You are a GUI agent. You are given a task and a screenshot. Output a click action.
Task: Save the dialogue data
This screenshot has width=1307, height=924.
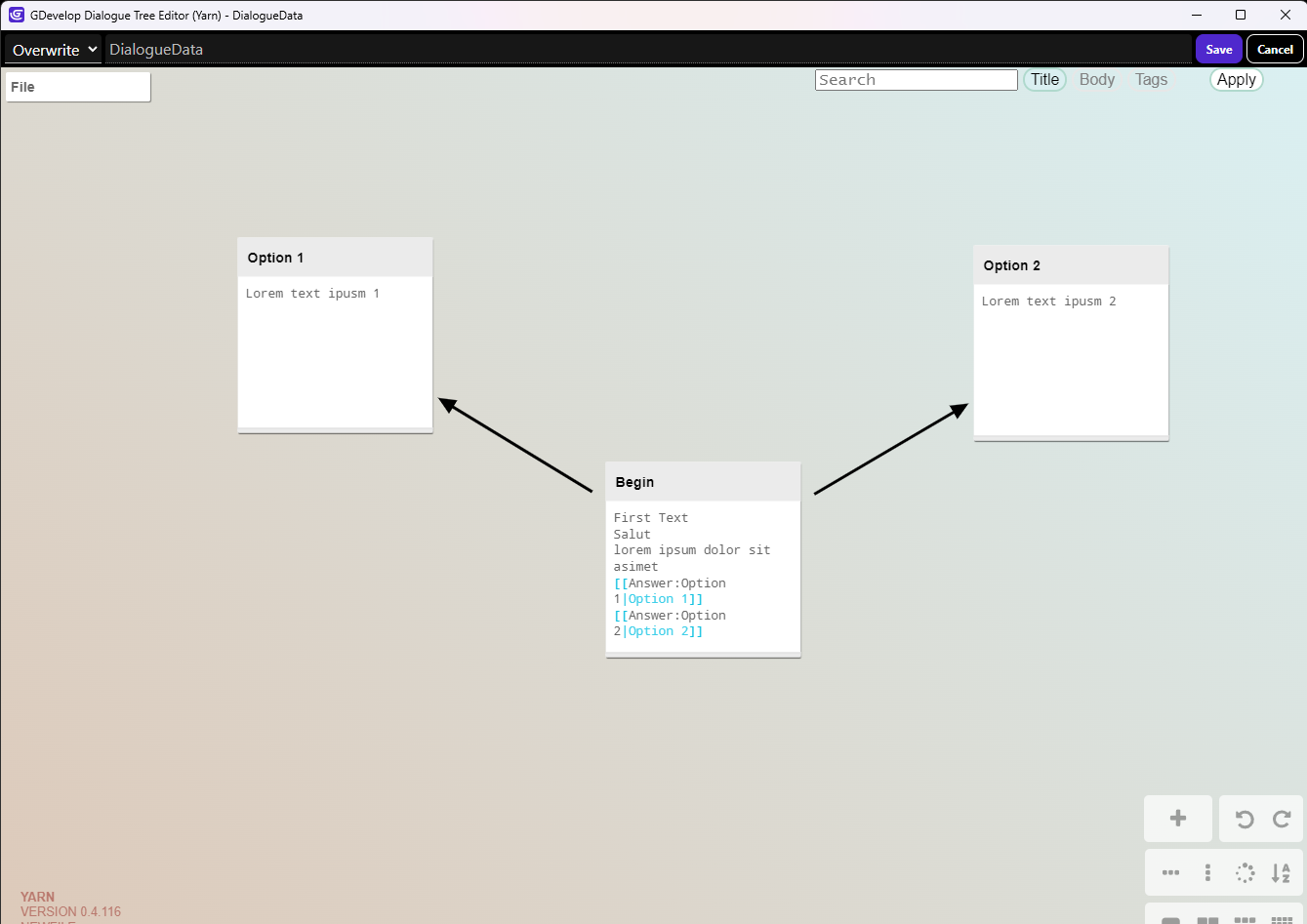[x=1218, y=49]
